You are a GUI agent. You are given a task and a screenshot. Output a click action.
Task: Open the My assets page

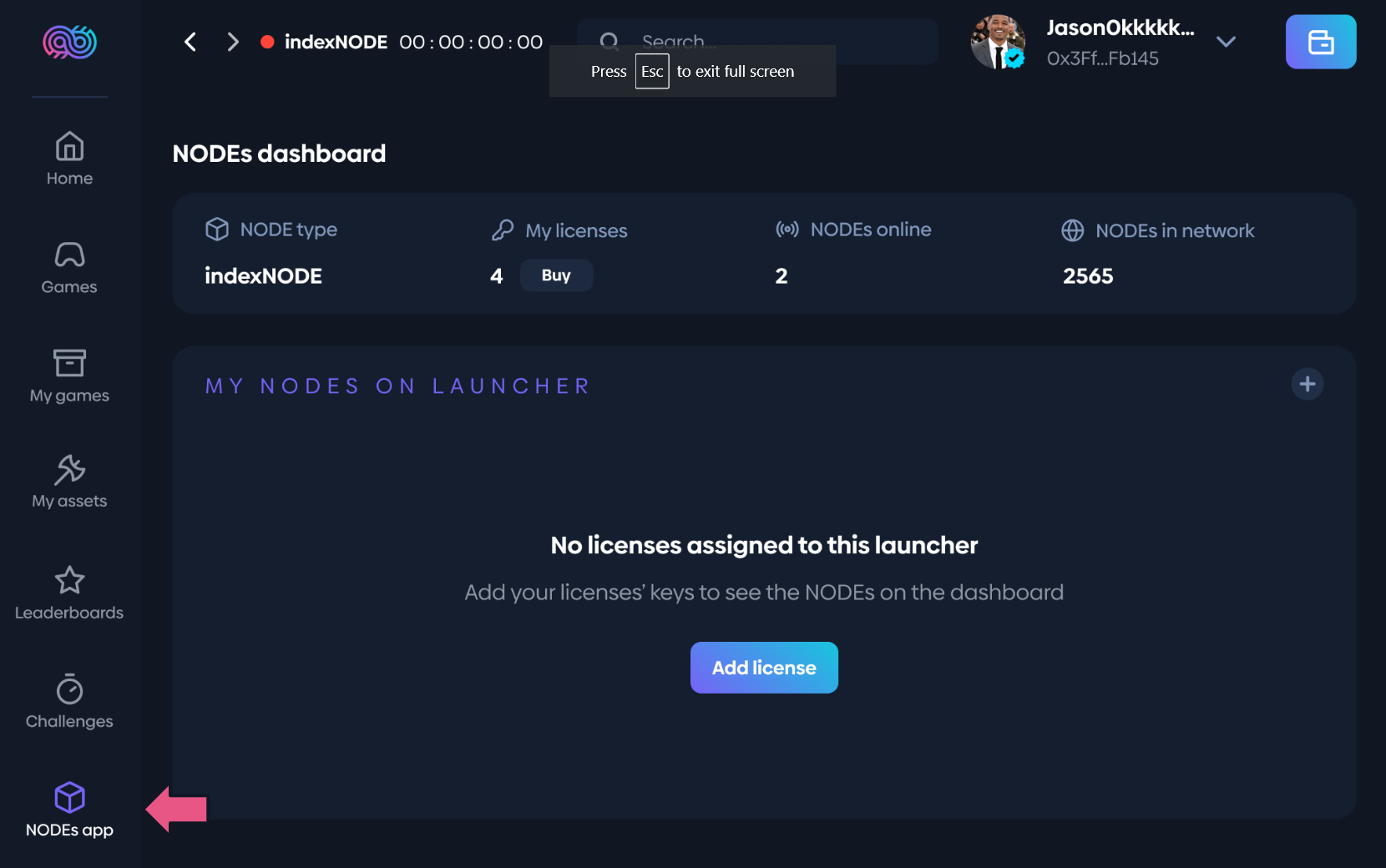[69, 482]
